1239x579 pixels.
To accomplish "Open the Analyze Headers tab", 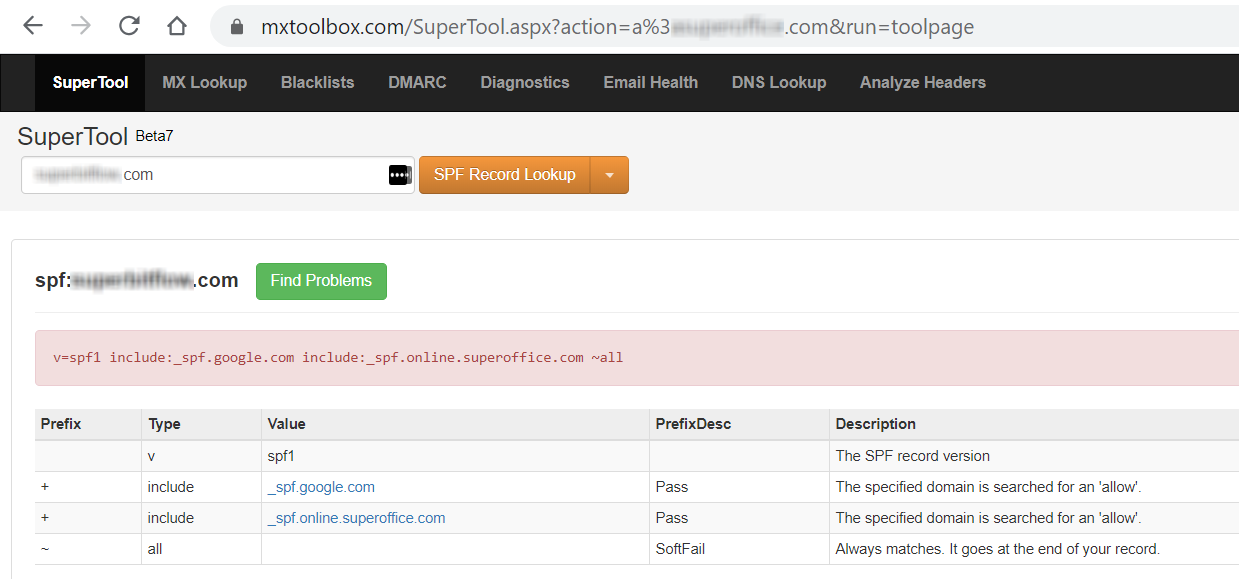I will (x=923, y=83).
